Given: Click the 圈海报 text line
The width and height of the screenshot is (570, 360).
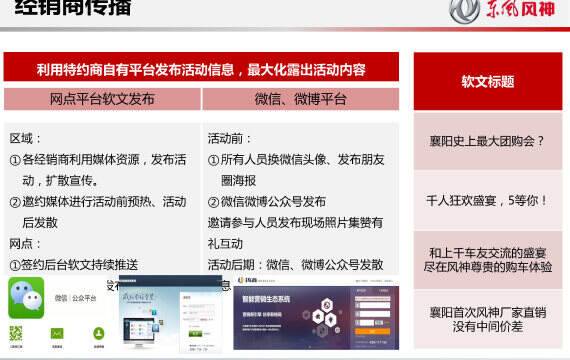Looking at the screenshot, I should pos(238,181).
